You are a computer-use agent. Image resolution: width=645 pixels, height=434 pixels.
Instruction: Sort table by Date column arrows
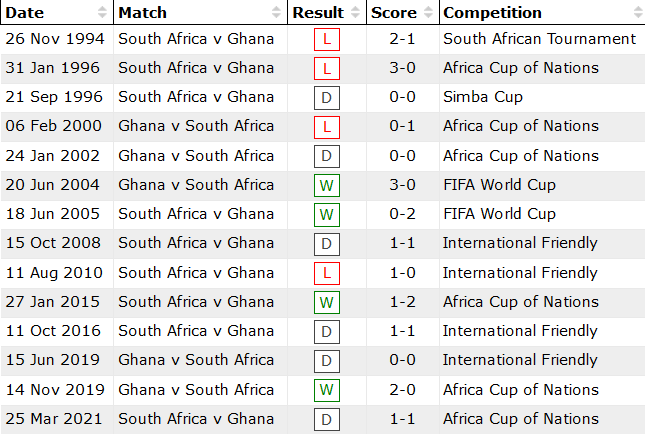102,13
